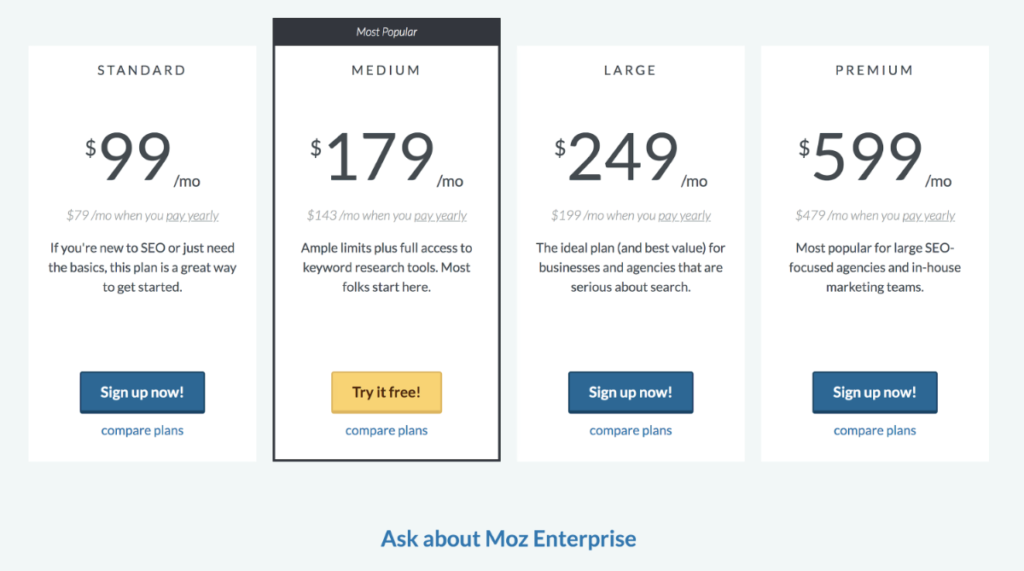The height and width of the screenshot is (571, 1024).
Task: Select the MEDIUM plan heading
Action: point(387,70)
